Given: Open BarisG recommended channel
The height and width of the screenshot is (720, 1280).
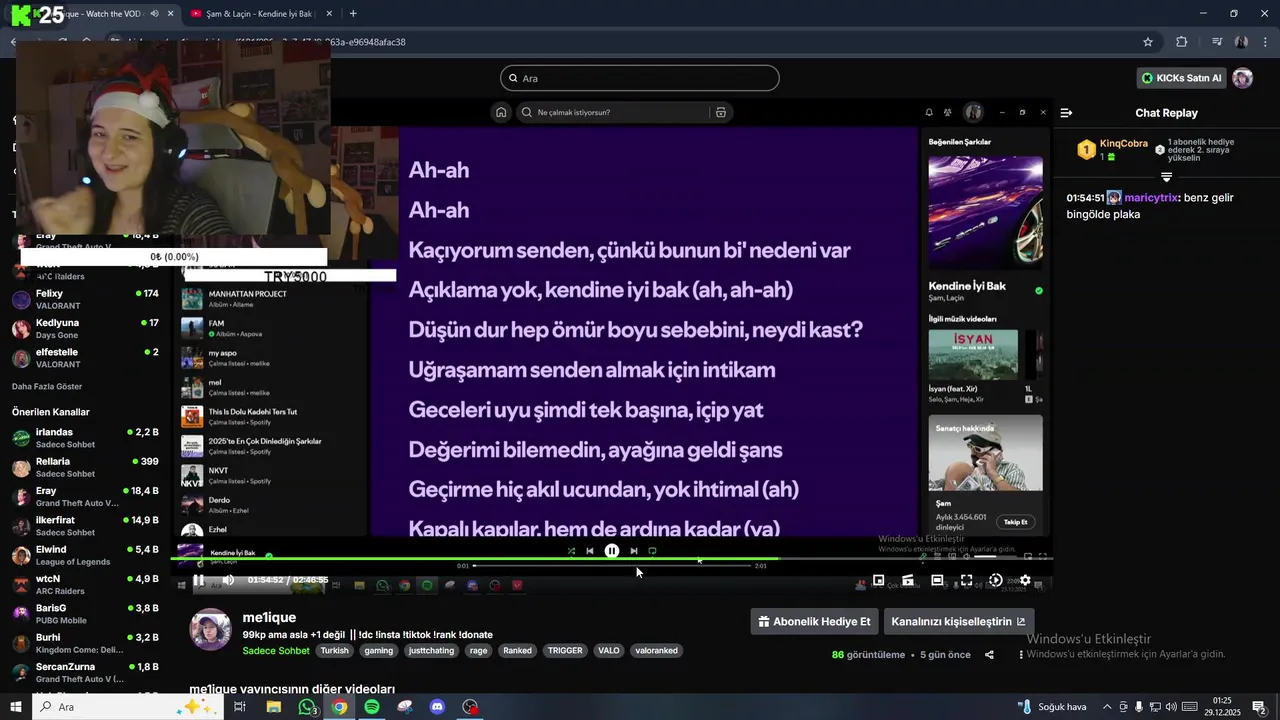Looking at the screenshot, I should [85, 614].
